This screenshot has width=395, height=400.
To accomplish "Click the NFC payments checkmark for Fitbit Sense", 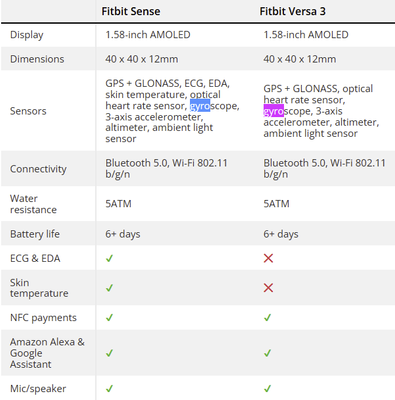I will point(109,318).
